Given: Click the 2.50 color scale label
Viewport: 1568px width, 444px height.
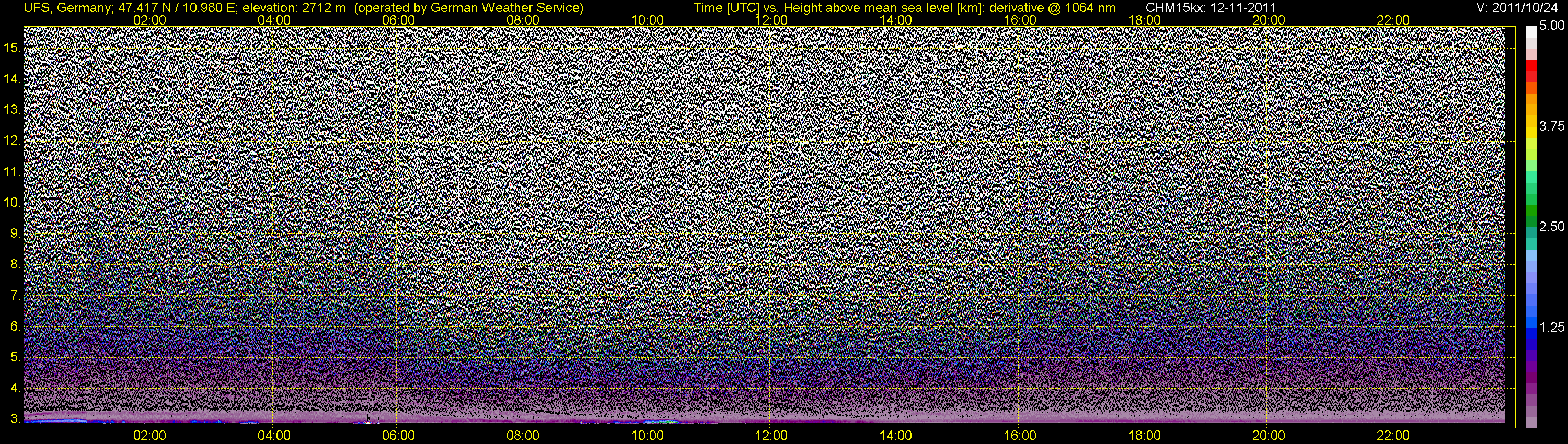Looking at the screenshot, I should pyautogui.click(x=1552, y=227).
